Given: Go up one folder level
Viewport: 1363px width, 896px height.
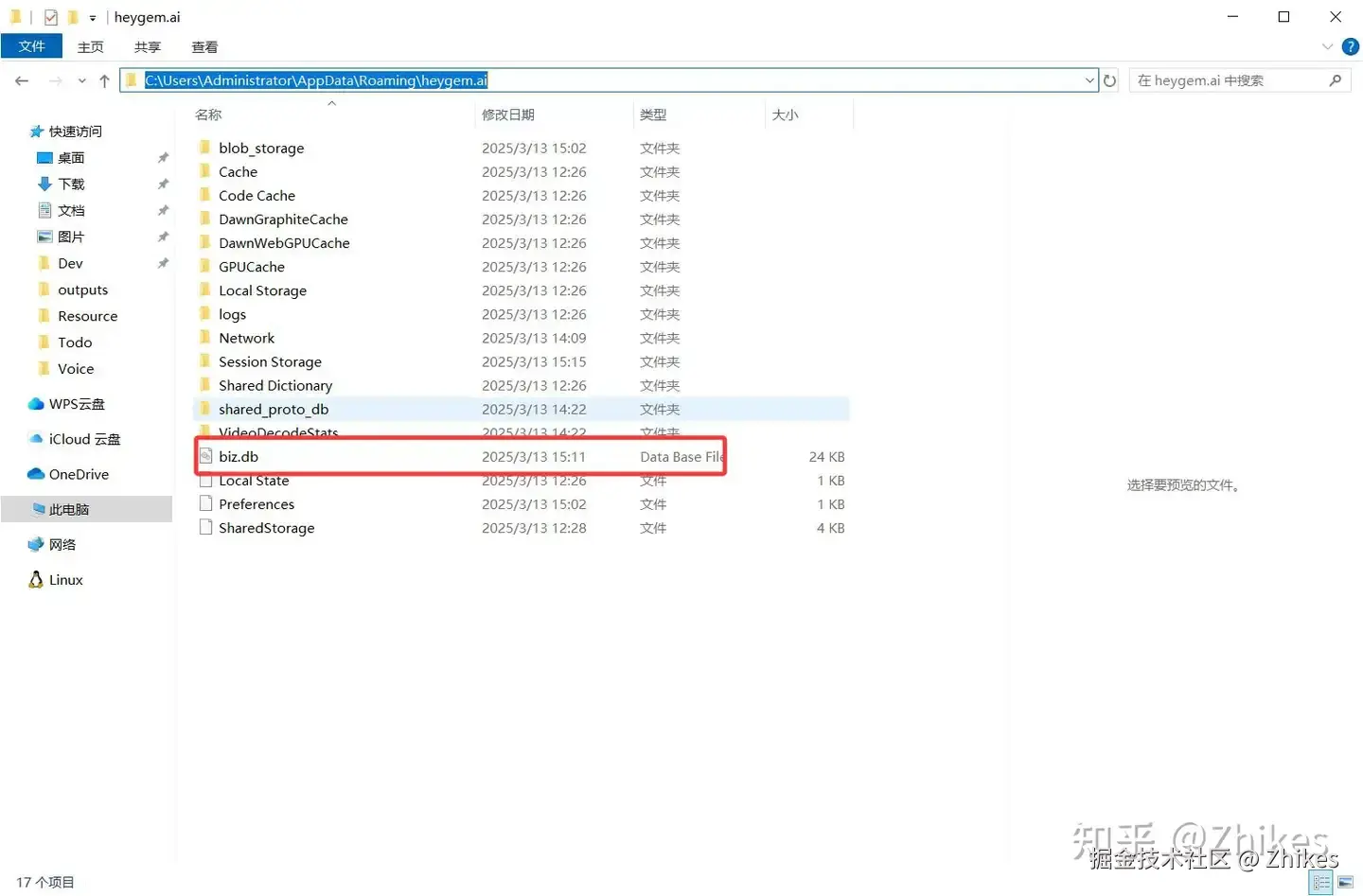Looking at the screenshot, I should [104, 81].
